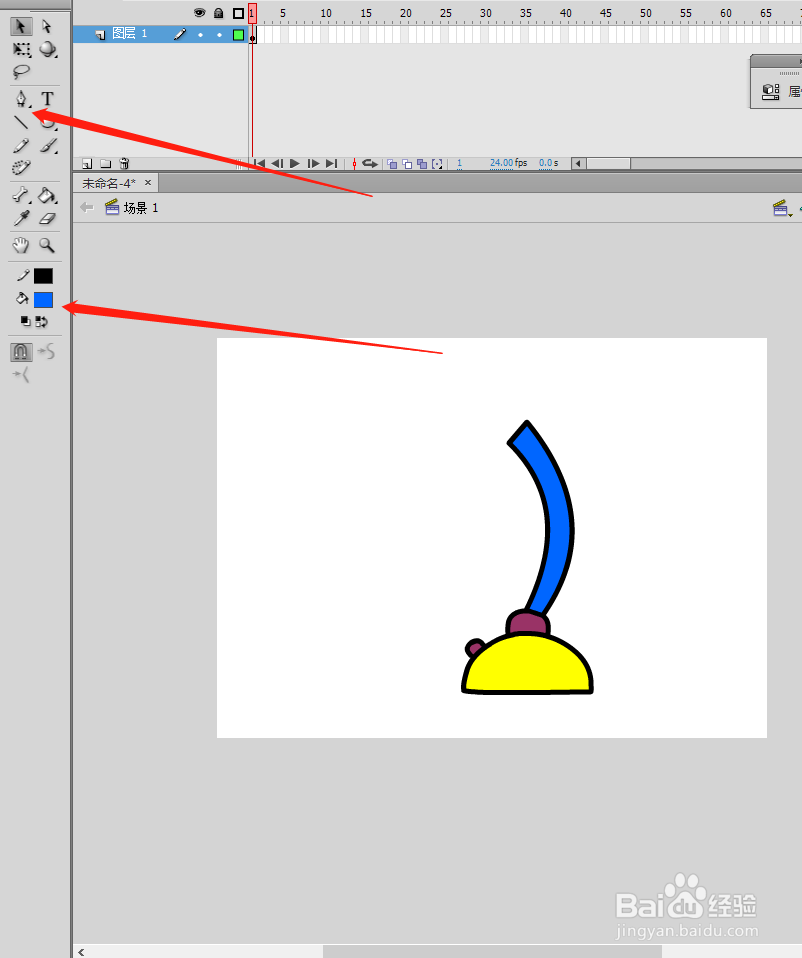Toggle Onion Skin Outlines
This screenshot has height=958, width=802.
click(x=407, y=164)
